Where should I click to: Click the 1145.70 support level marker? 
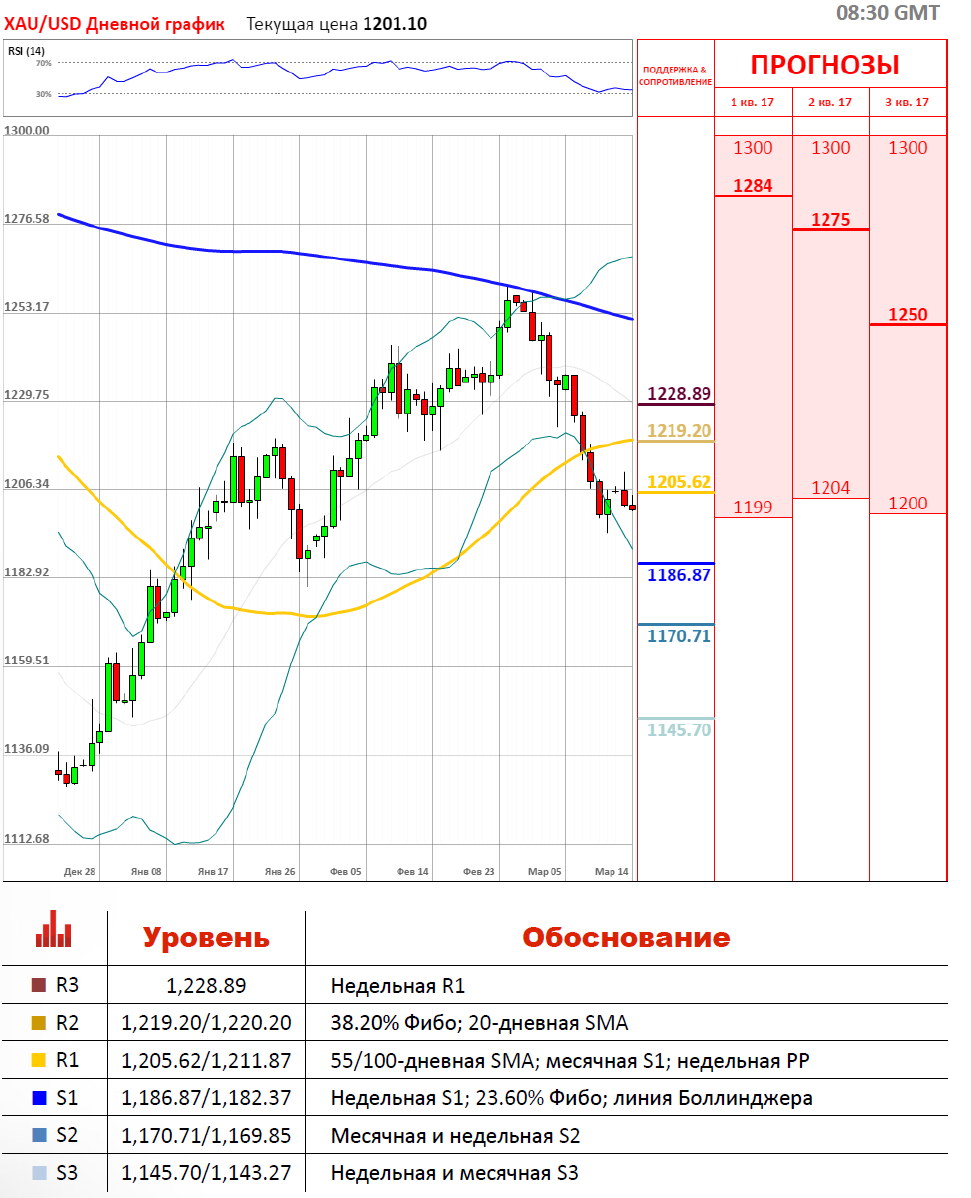click(x=679, y=730)
